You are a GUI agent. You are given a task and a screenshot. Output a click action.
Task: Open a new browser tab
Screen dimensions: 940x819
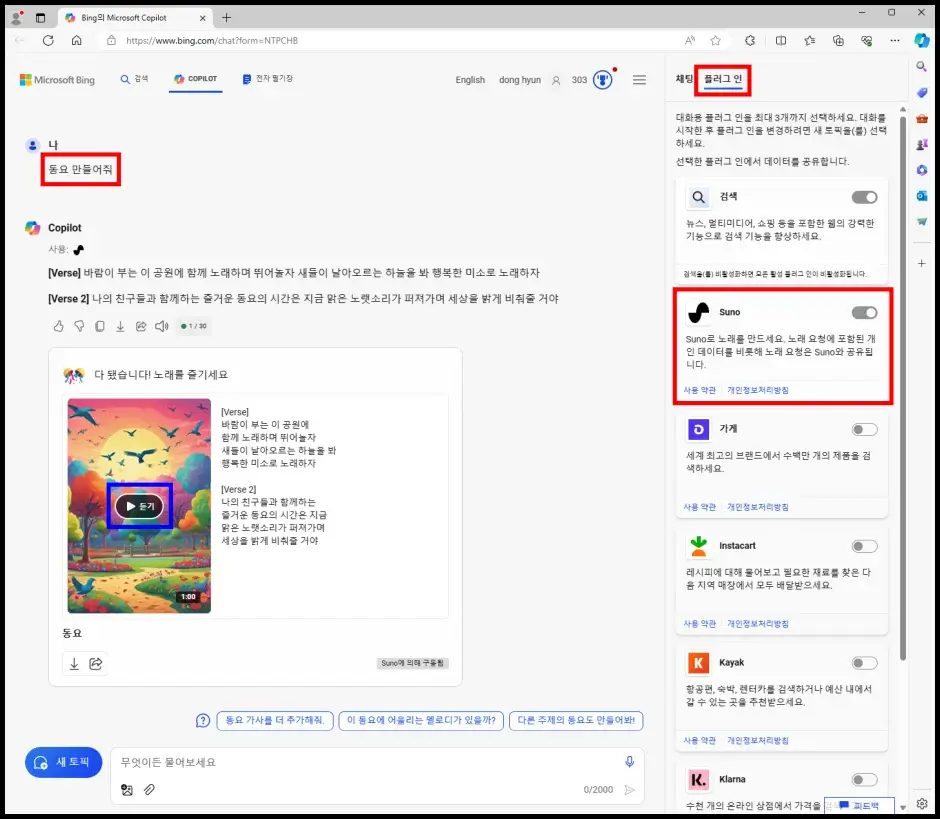(226, 18)
